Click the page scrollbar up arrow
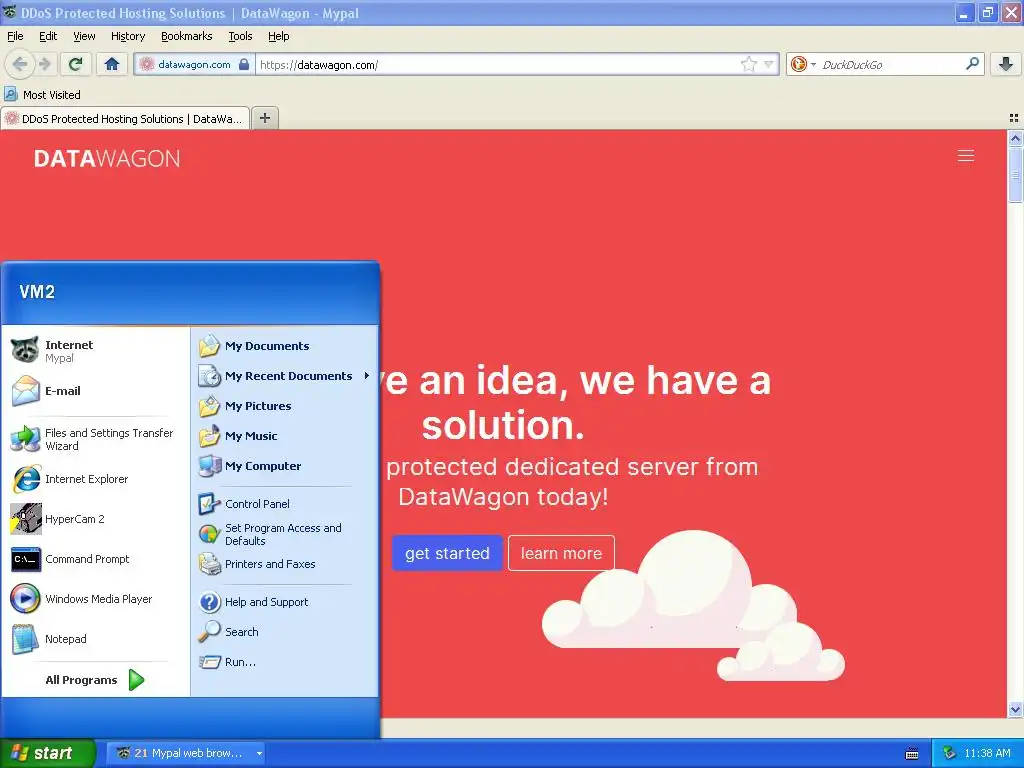This screenshot has width=1024, height=768. point(1015,138)
